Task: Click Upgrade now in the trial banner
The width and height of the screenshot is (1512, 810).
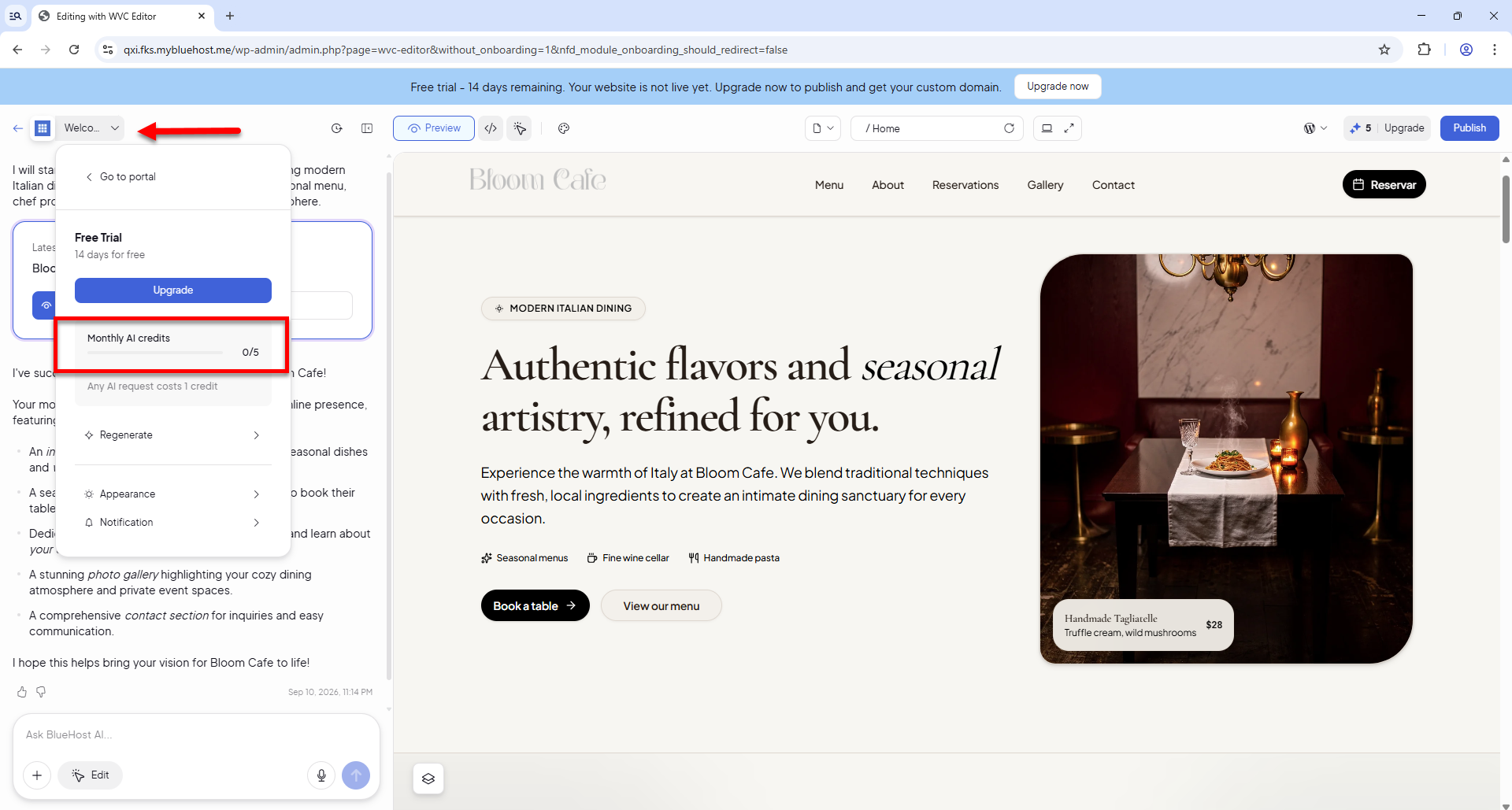Action: click(x=1058, y=87)
